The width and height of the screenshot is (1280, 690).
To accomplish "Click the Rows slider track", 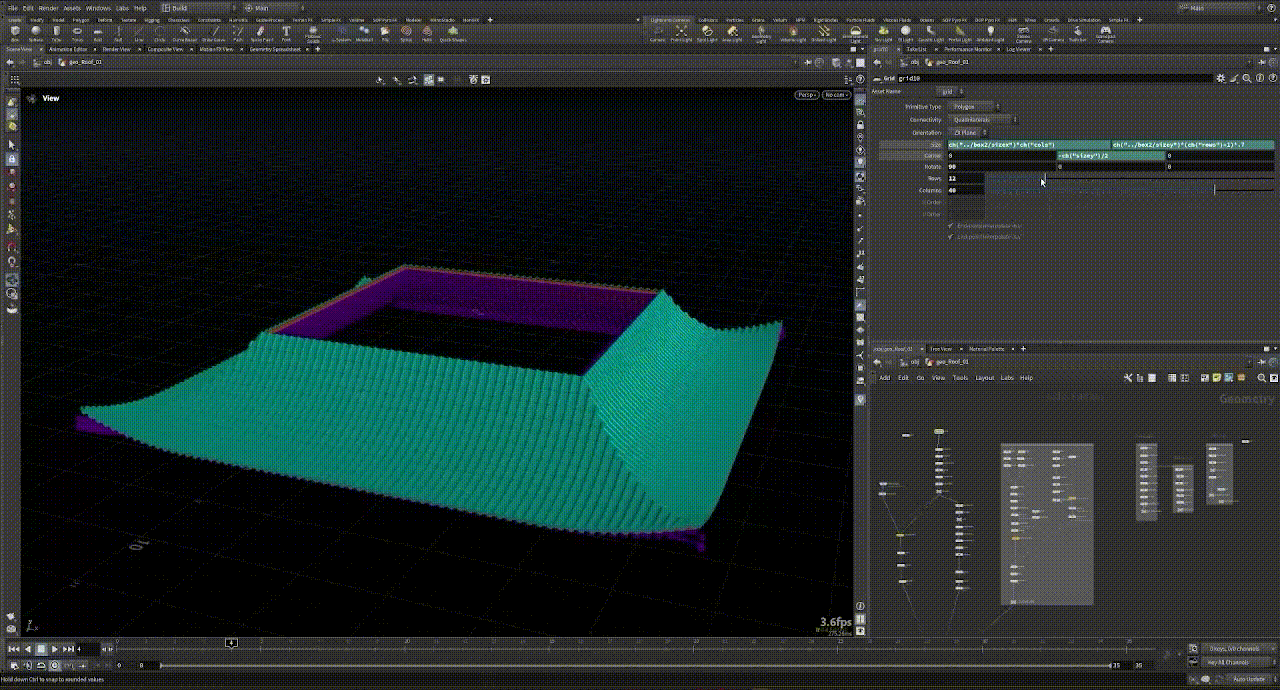I will (x=1130, y=178).
